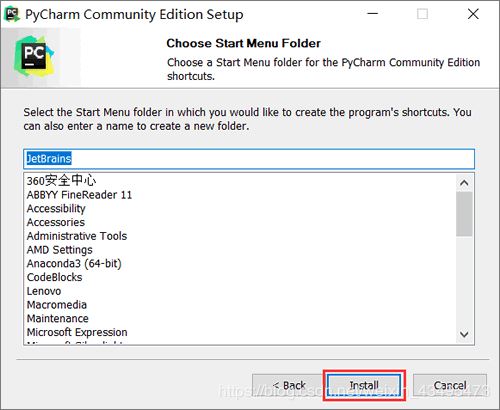Click the JetBrains folder name field
Screen dimensions: 500x410
click(249, 159)
